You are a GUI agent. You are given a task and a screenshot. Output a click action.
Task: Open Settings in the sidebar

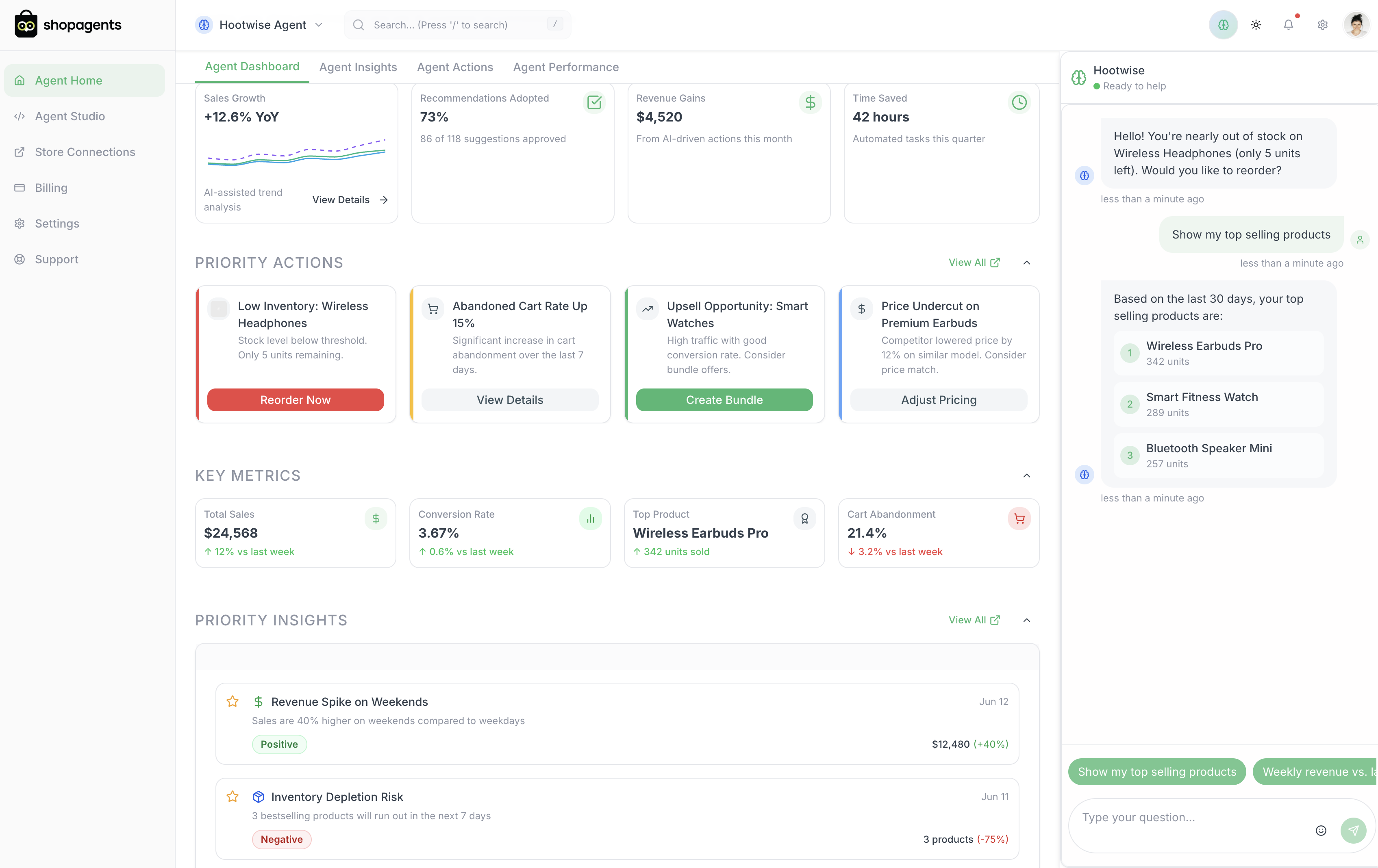(85, 224)
